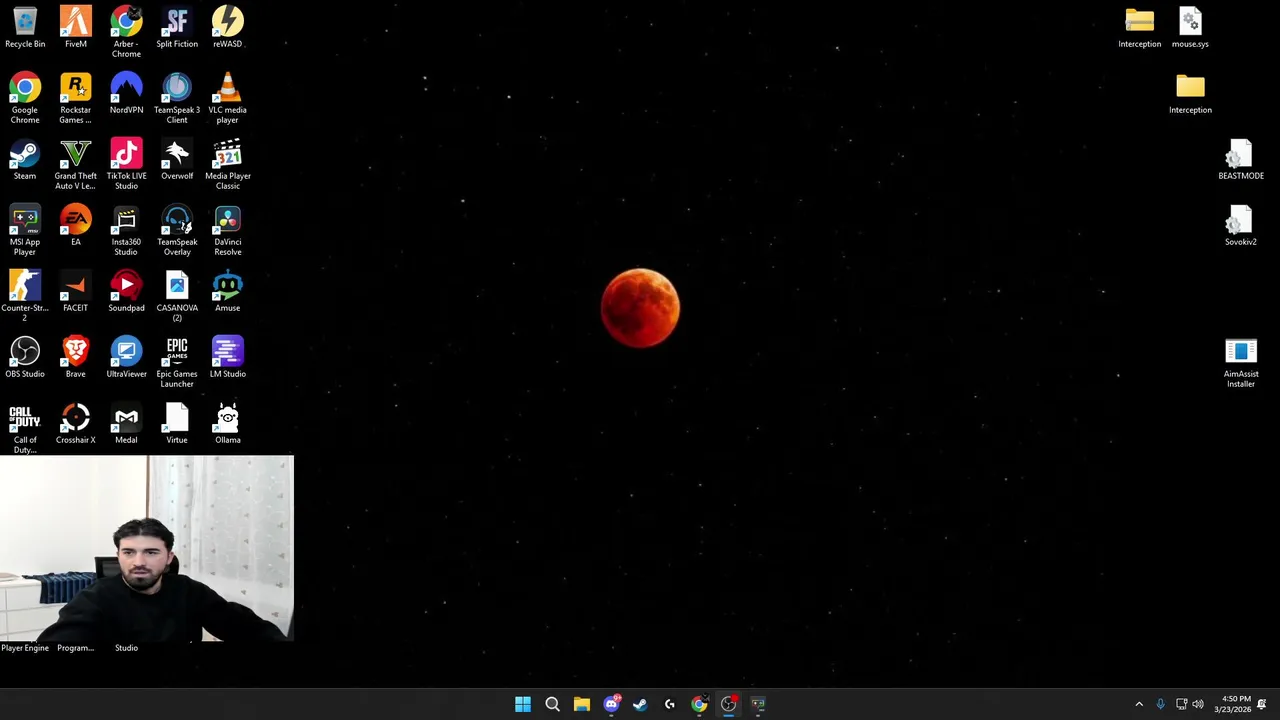
Task: Open Call of Duty desktop shortcut
Action: [x=25, y=428]
